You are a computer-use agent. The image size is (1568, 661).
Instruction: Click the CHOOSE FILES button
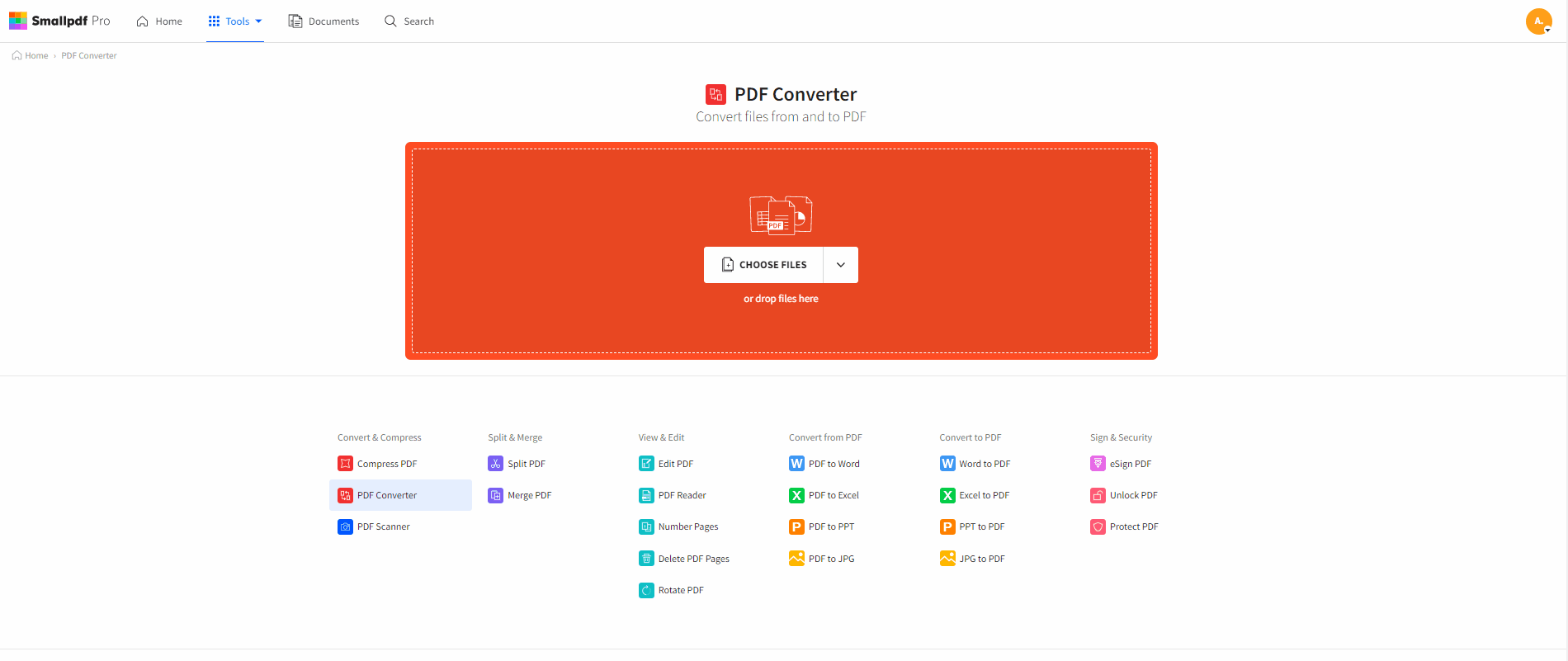[763, 265]
